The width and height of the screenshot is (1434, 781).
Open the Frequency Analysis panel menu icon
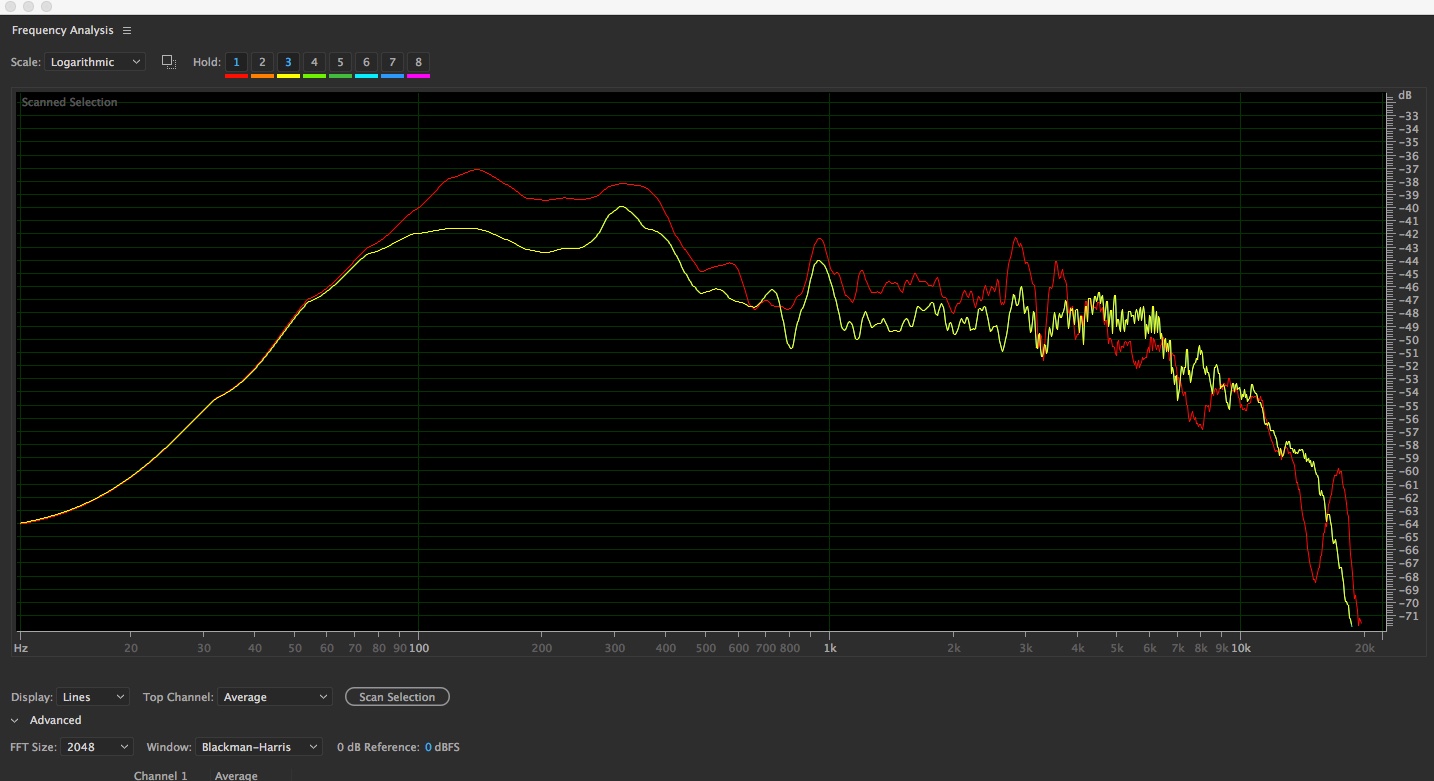[x=127, y=31]
